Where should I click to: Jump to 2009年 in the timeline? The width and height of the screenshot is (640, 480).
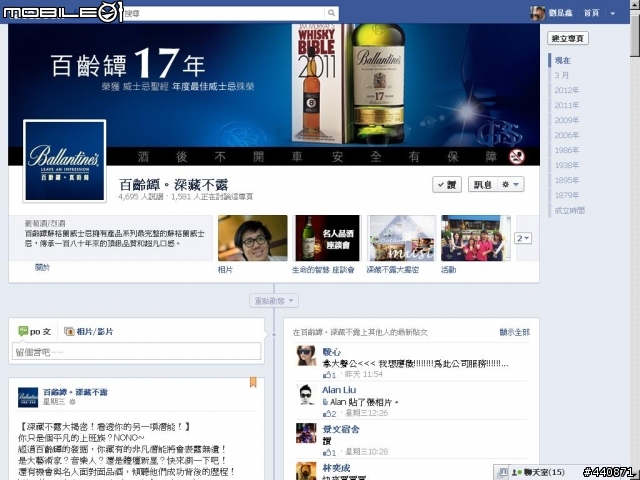(567, 120)
